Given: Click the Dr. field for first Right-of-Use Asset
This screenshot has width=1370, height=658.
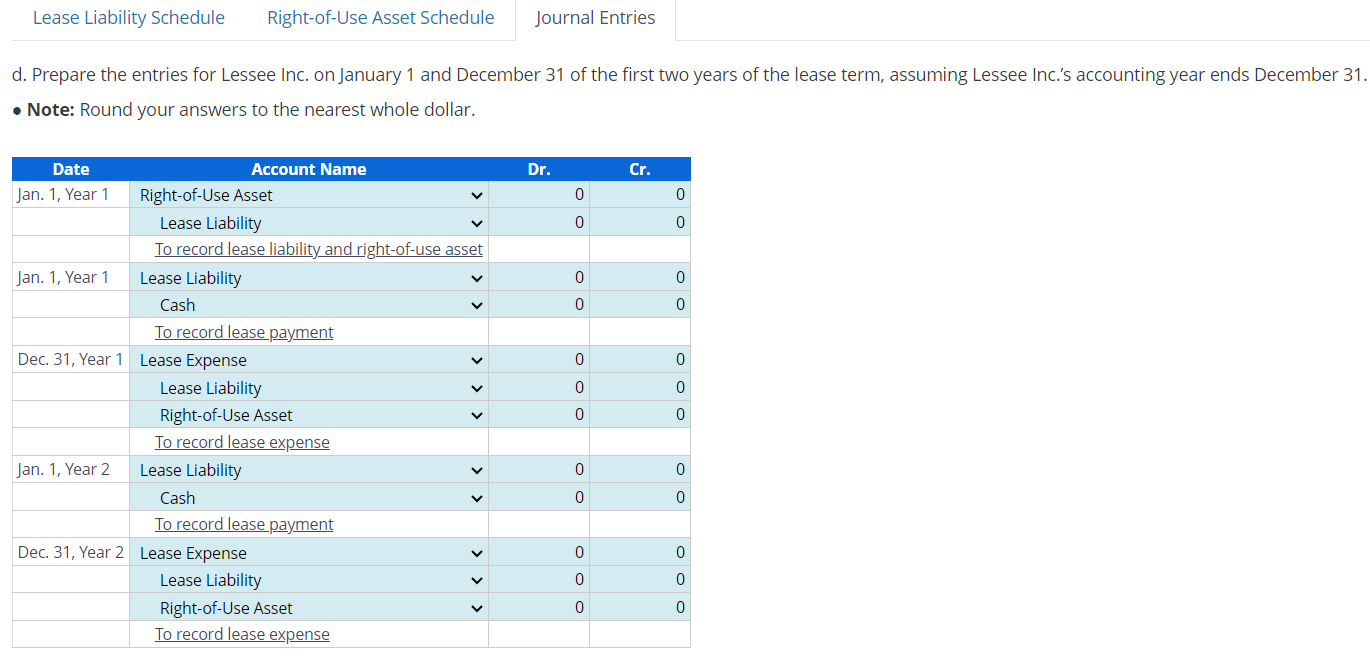Looking at the screenshot, I should coord(539,194).
